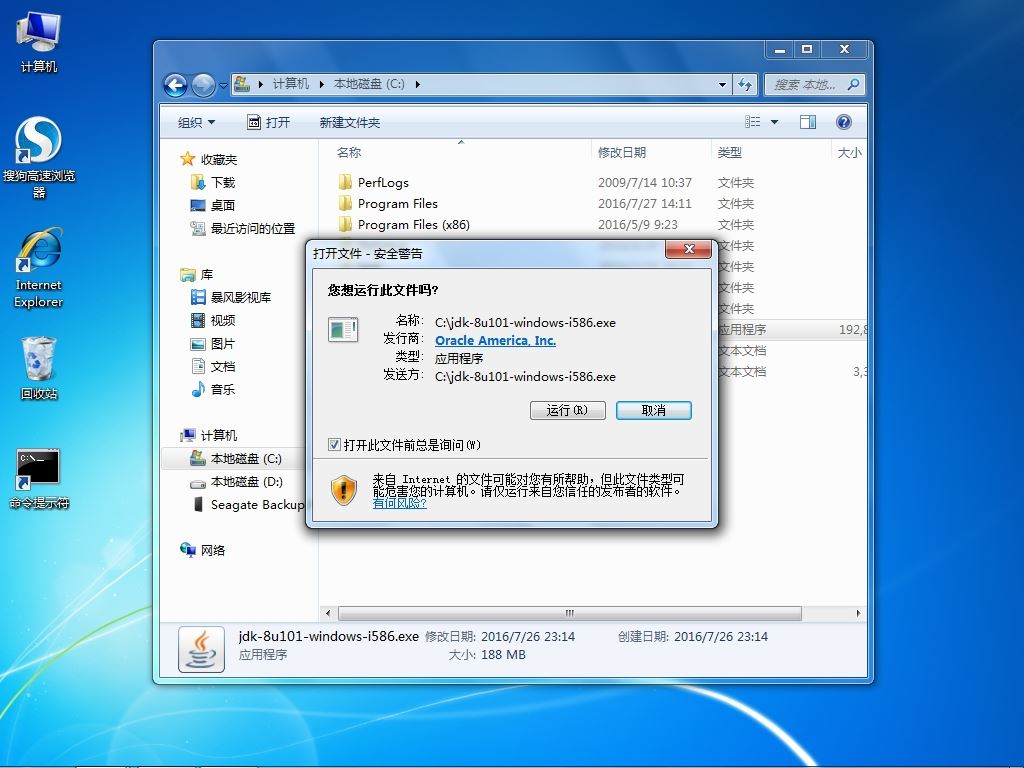Click the security shield warning icon

344,490
